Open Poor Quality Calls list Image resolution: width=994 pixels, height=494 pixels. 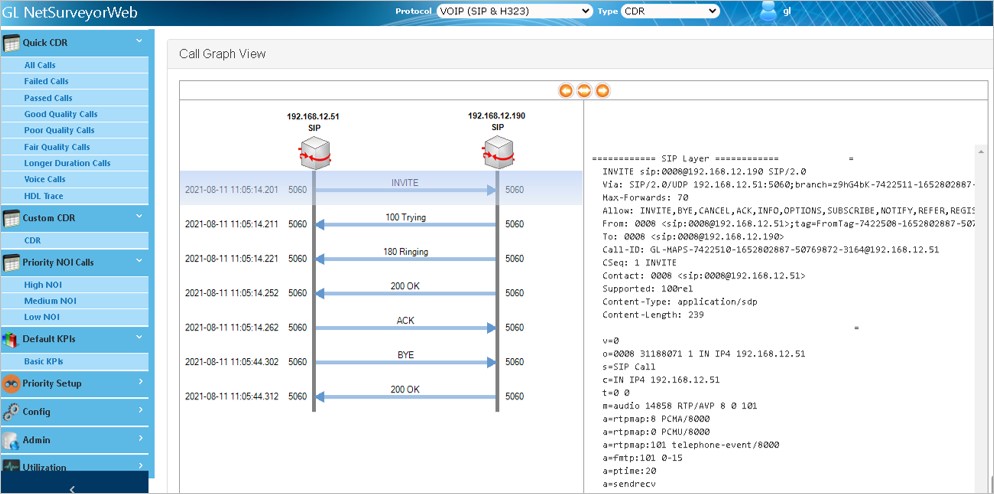pos(75,130)
